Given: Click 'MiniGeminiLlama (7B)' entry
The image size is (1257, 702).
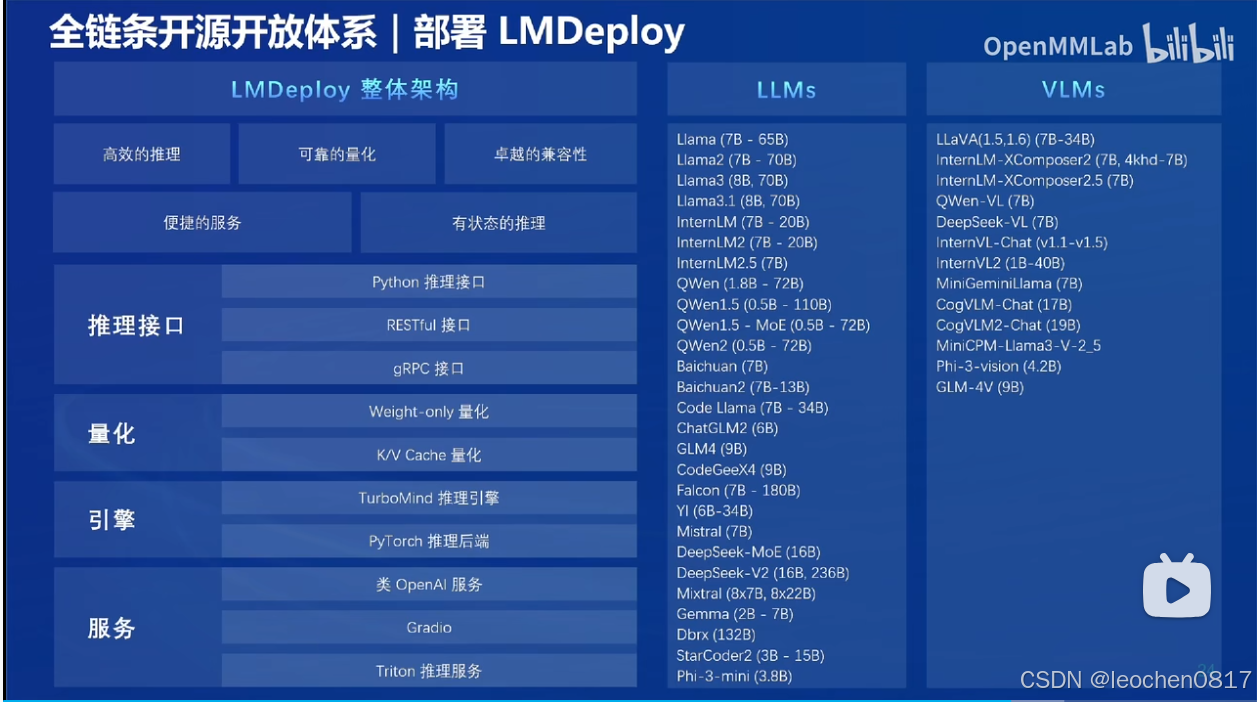Looking at the screenshot, I should pyautogui.click(x=1009, y=284).
